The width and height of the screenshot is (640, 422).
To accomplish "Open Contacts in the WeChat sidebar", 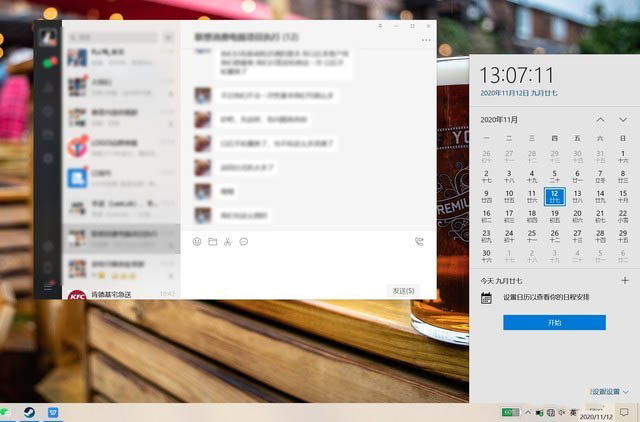I will (48, 87).
